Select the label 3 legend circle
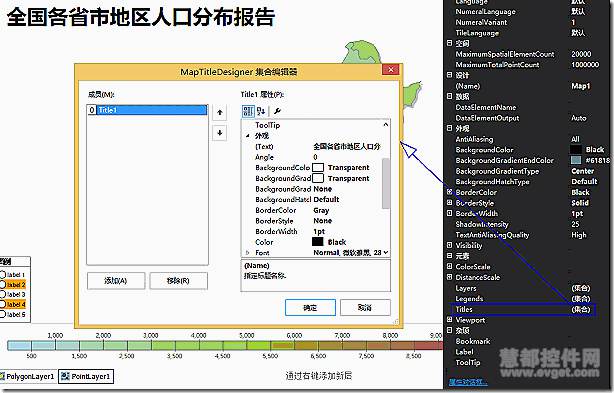The height and width of the screenshot is (393, 614). (3, 294)
